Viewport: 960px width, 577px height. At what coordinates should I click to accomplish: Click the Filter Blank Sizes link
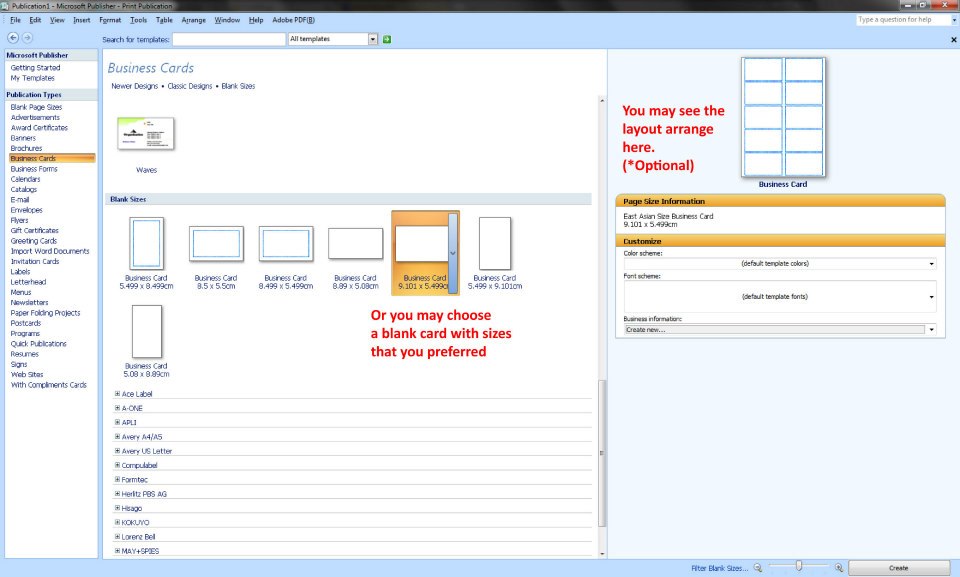pyautogui.click(x=719, y=568)
